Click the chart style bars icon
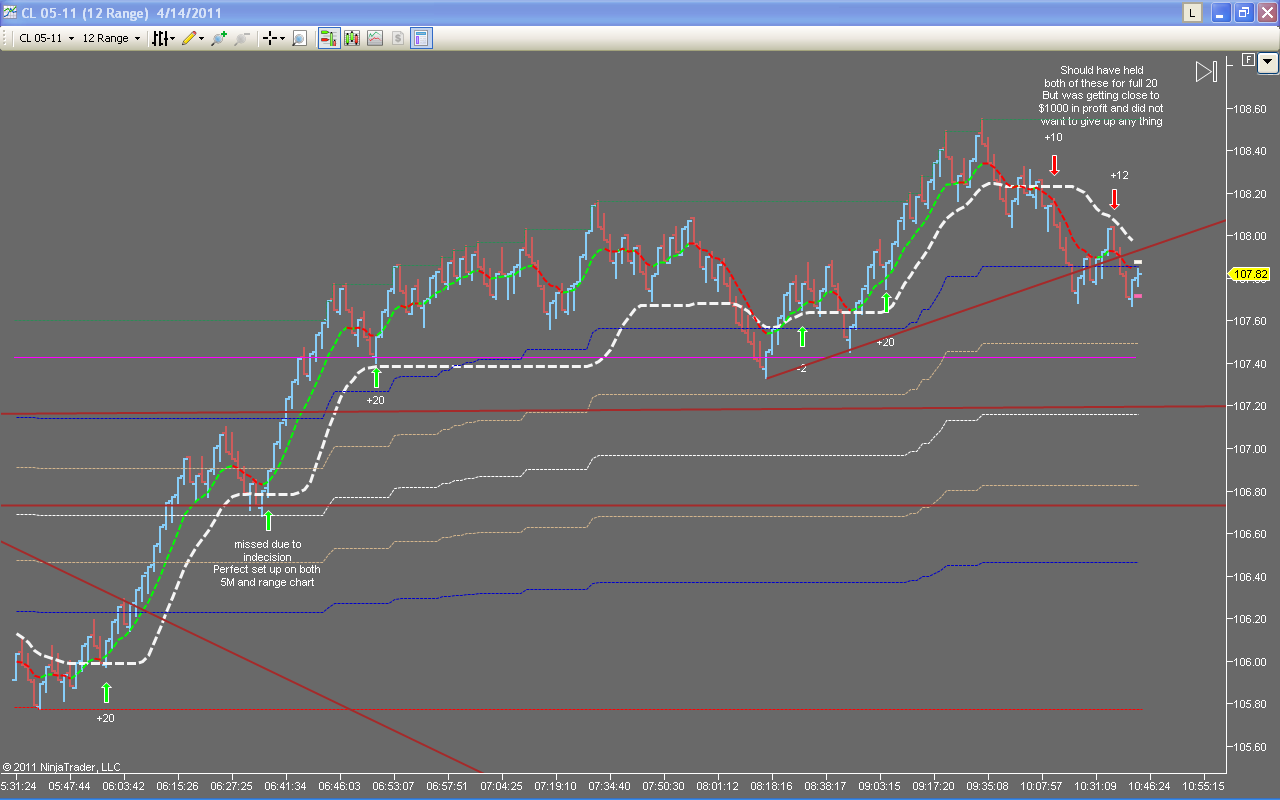 [x=159, y=38]
